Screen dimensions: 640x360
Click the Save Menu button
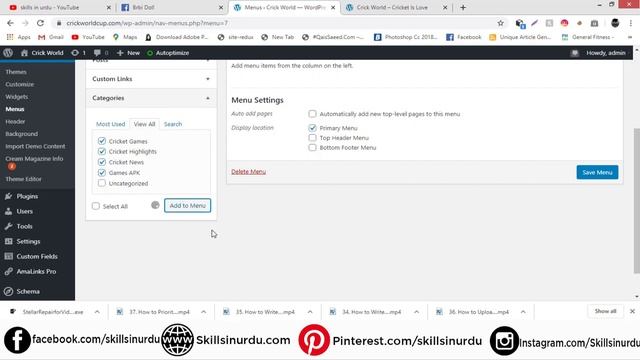(x=597, y=172)
